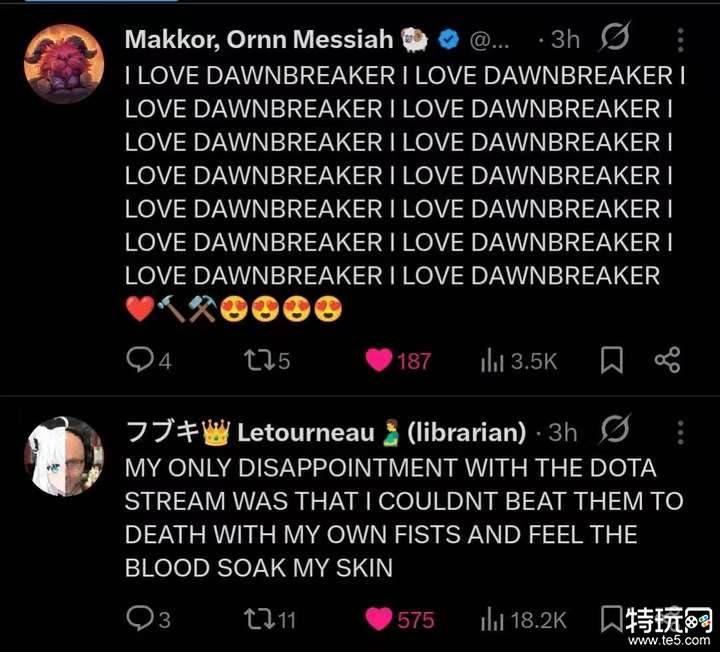Click Makkor's blue verified badge

448,39
